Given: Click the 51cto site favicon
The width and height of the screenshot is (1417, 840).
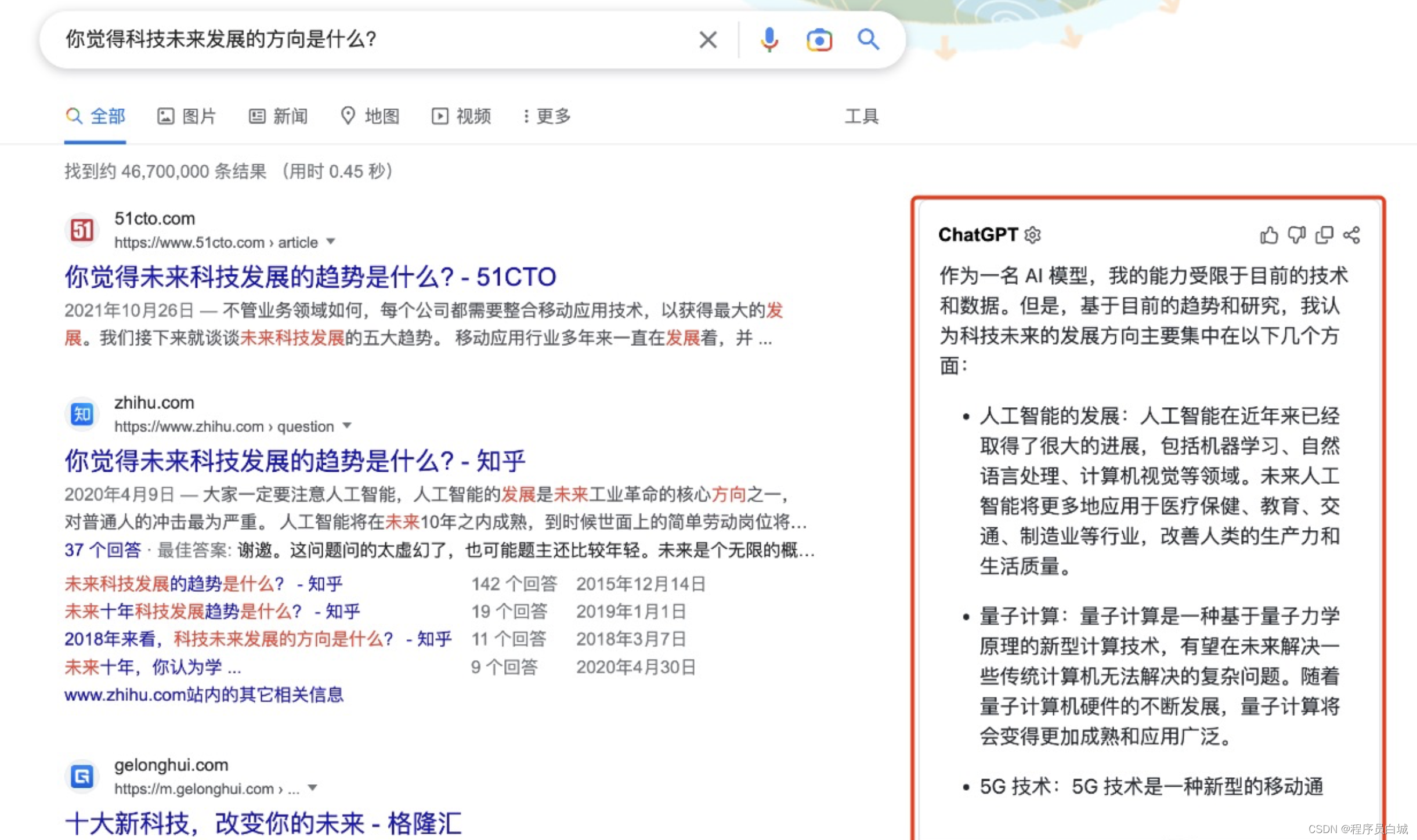Looking at the screenshot, I should [x=82, y=230].
